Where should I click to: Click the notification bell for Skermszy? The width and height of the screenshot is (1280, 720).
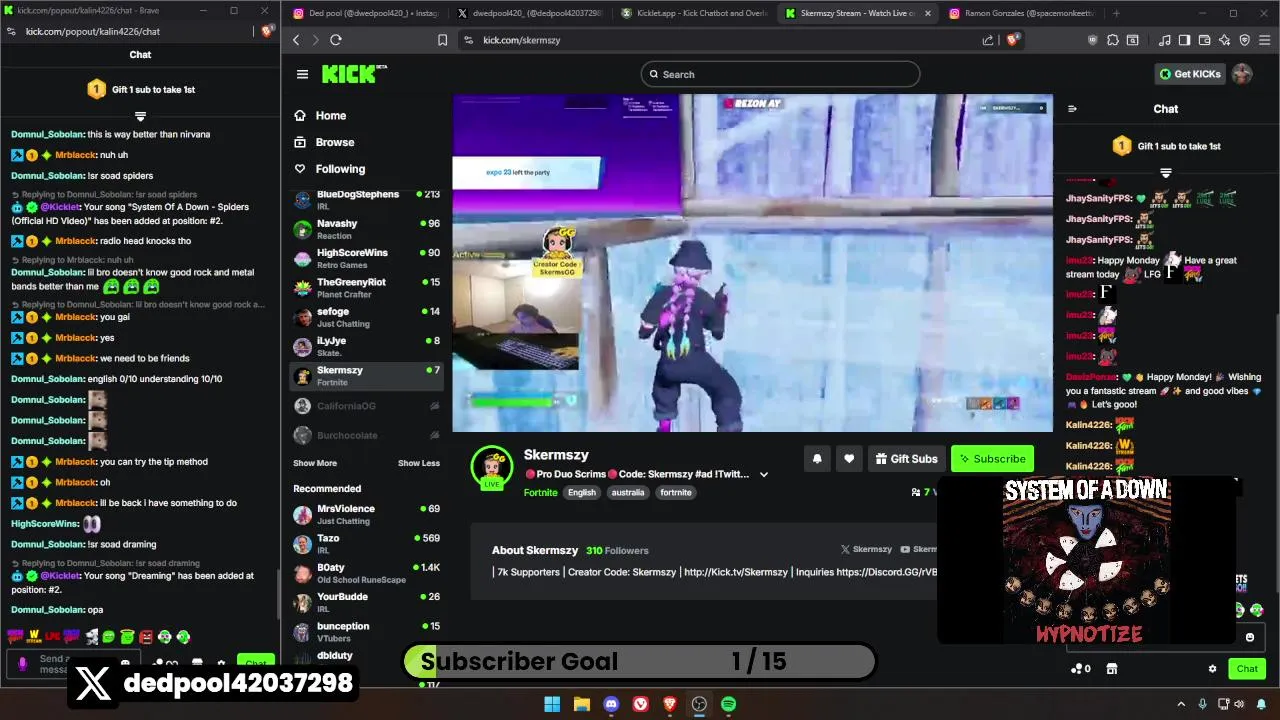817,459
